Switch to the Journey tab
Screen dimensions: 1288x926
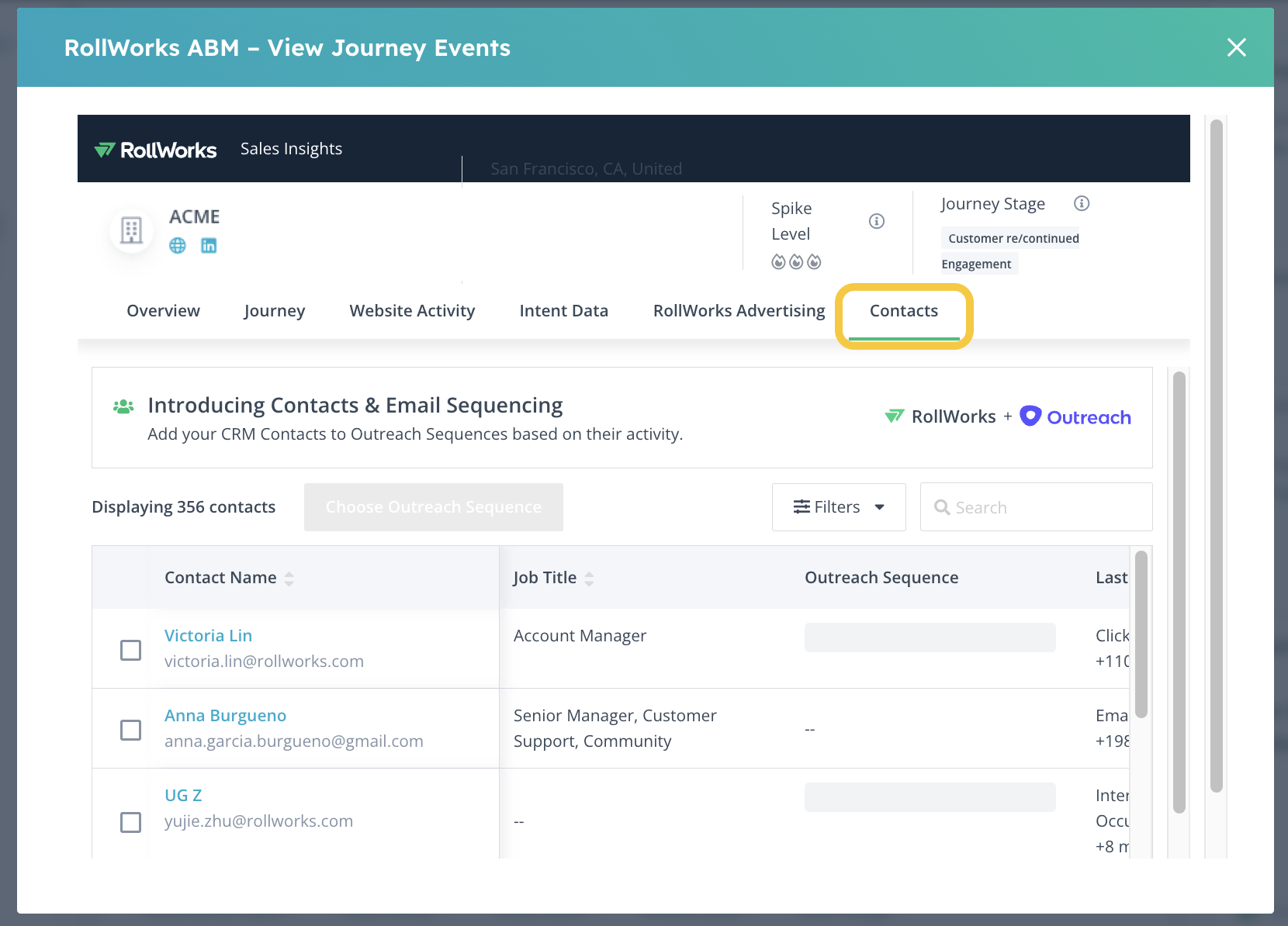(274, 311)
